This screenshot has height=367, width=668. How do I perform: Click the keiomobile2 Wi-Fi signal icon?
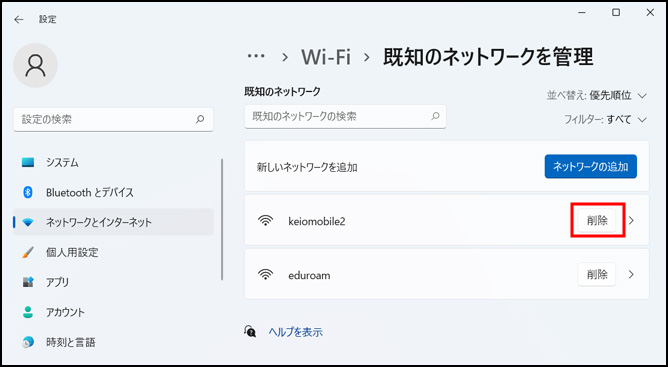pyautogui.click(x=265, y=221)
